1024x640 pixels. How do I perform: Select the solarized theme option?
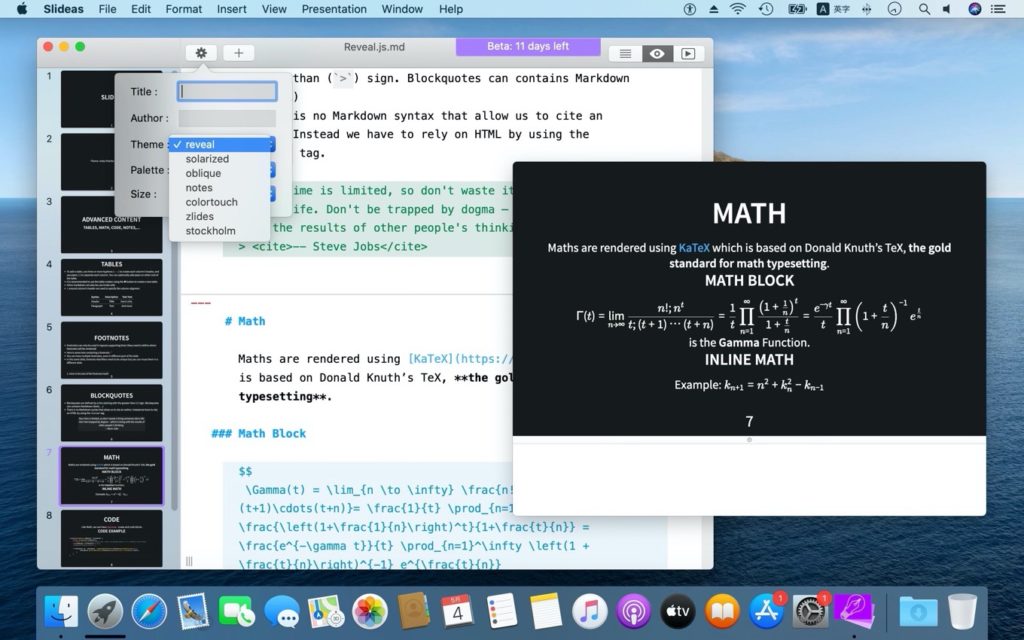(x=207, y=158)
